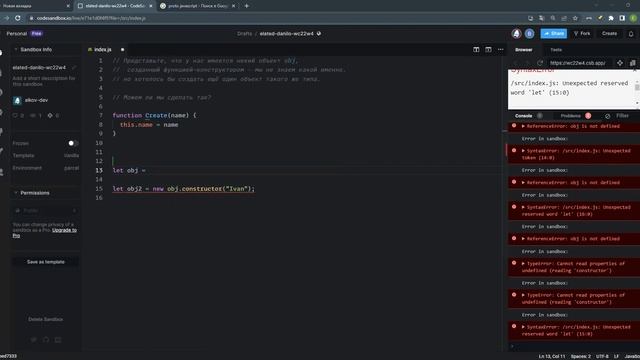The width and height of the screenshot is (640, 360).
Task: Toggle the Frozen switch
Action: [x=73, y=143]
